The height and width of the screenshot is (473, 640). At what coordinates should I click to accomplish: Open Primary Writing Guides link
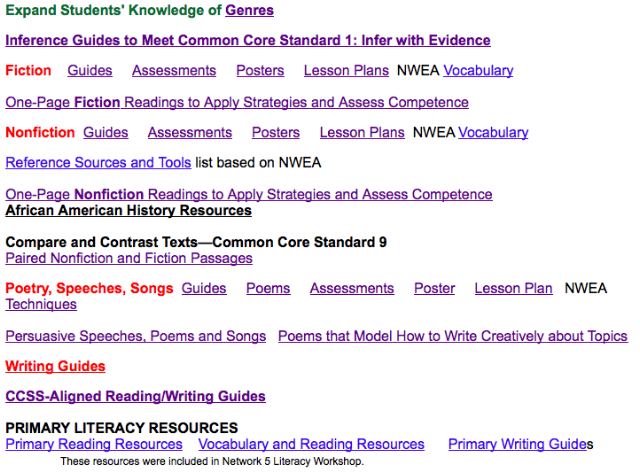point(518,444)
